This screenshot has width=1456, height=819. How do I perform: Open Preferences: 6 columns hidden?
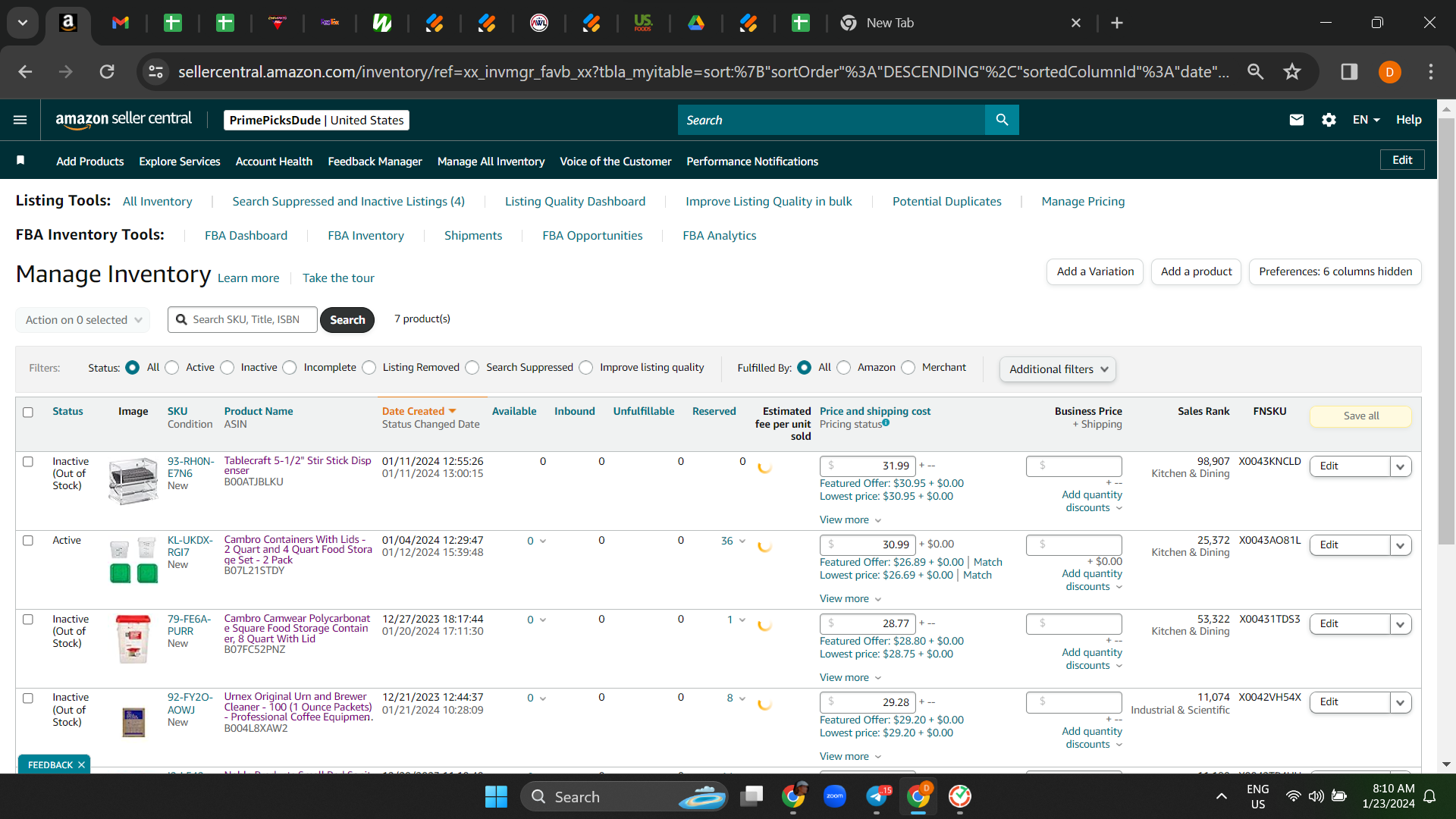(x=1335, y=271)
